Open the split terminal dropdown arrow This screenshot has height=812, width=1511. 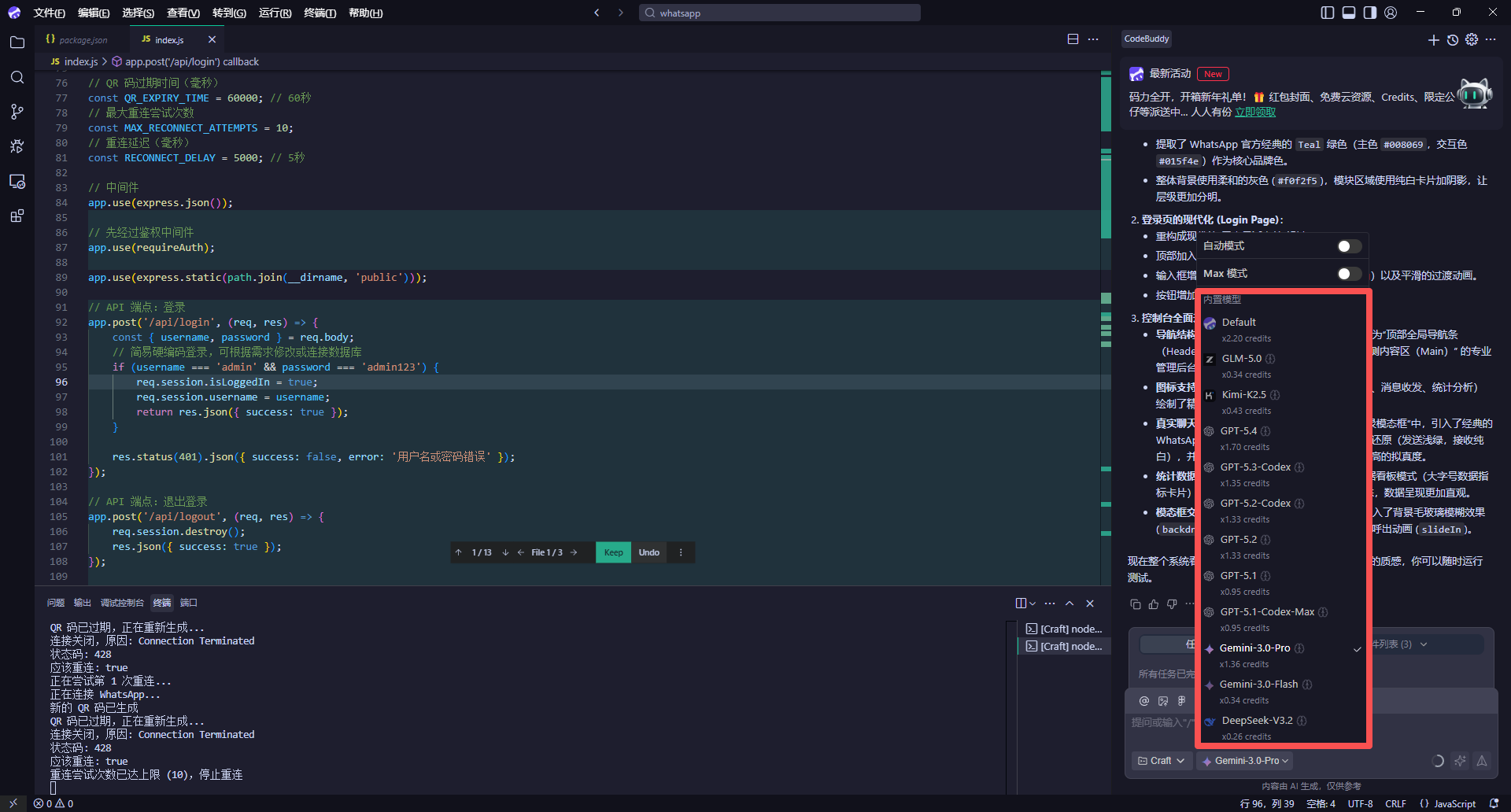1033,603
